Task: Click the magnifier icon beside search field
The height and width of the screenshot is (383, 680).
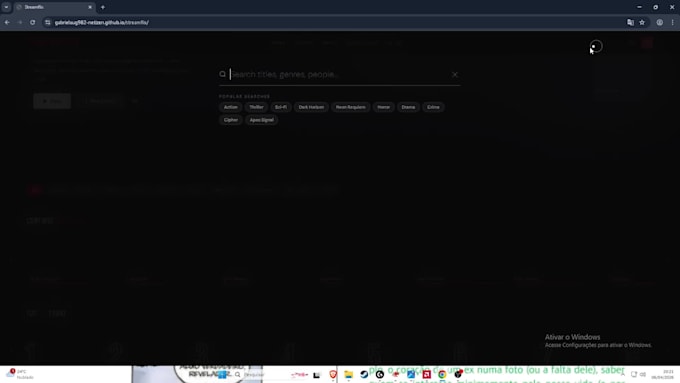Action: pos(222,74)
